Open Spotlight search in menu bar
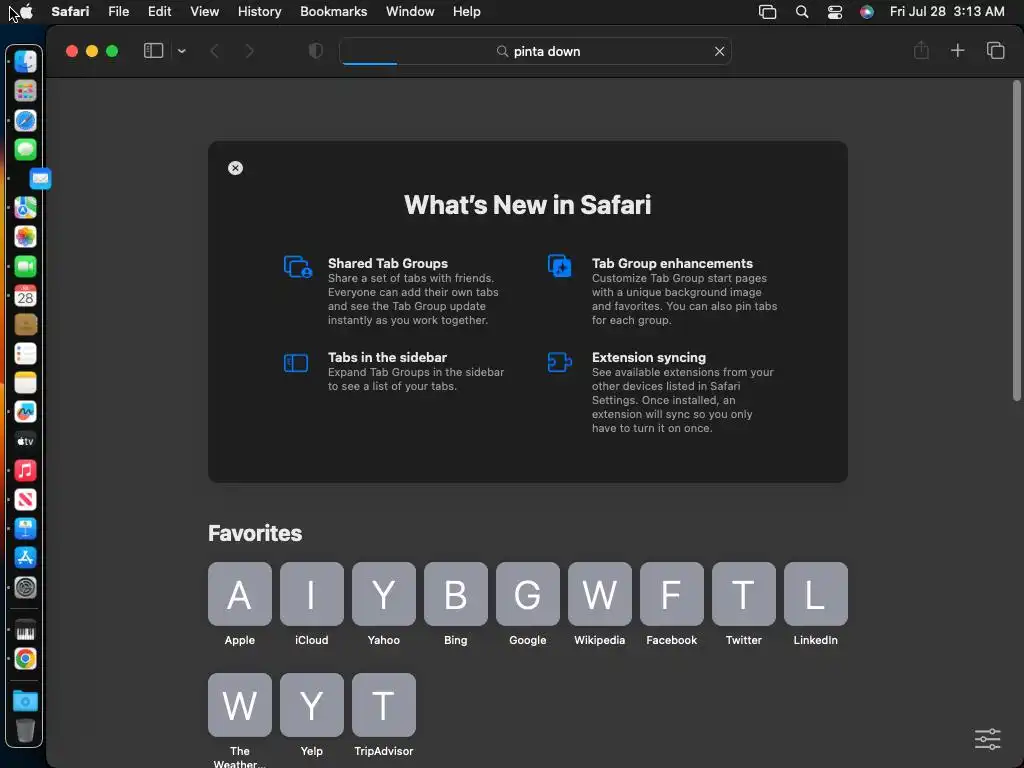The image size is (1024, 768). click(802, 12)
